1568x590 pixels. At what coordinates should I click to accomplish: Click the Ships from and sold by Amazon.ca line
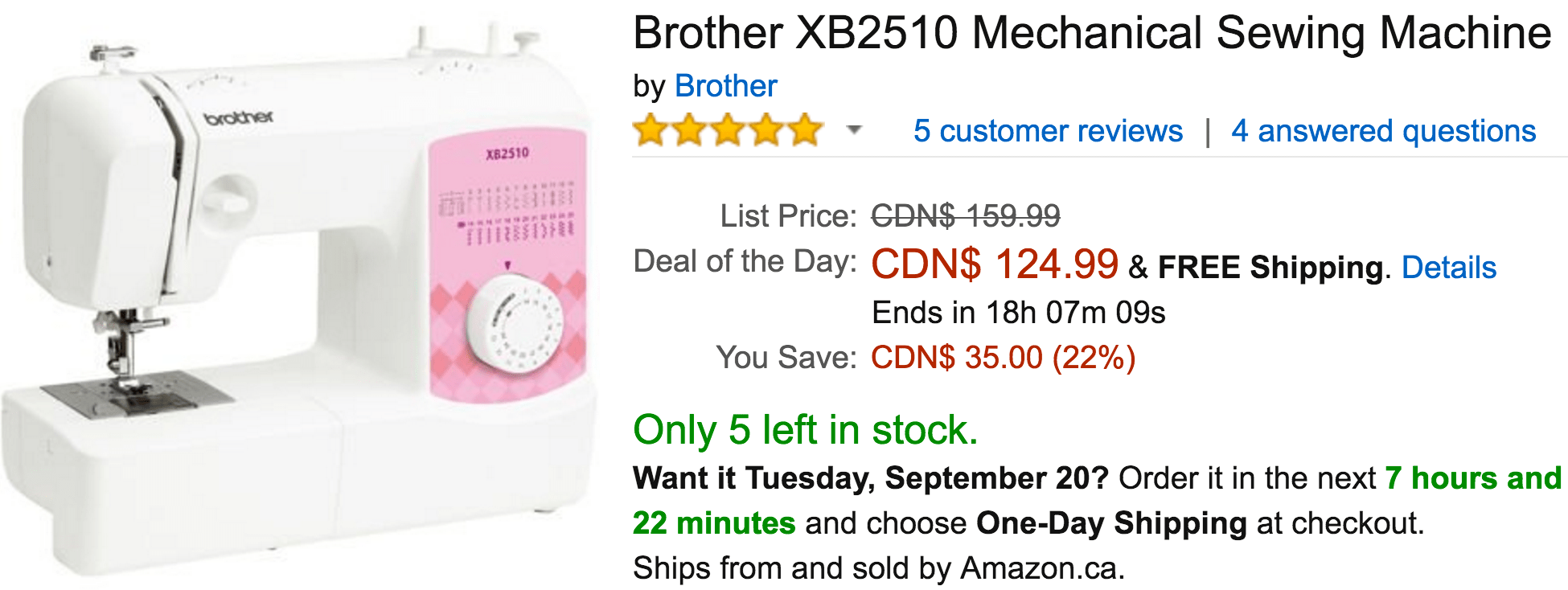point(878,568)
